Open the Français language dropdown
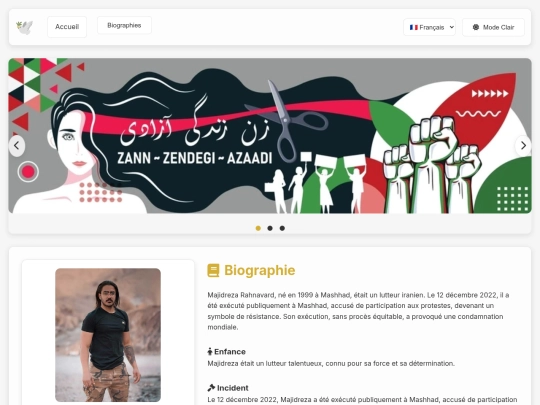This screenshot has width=540, height=405. 429,27
